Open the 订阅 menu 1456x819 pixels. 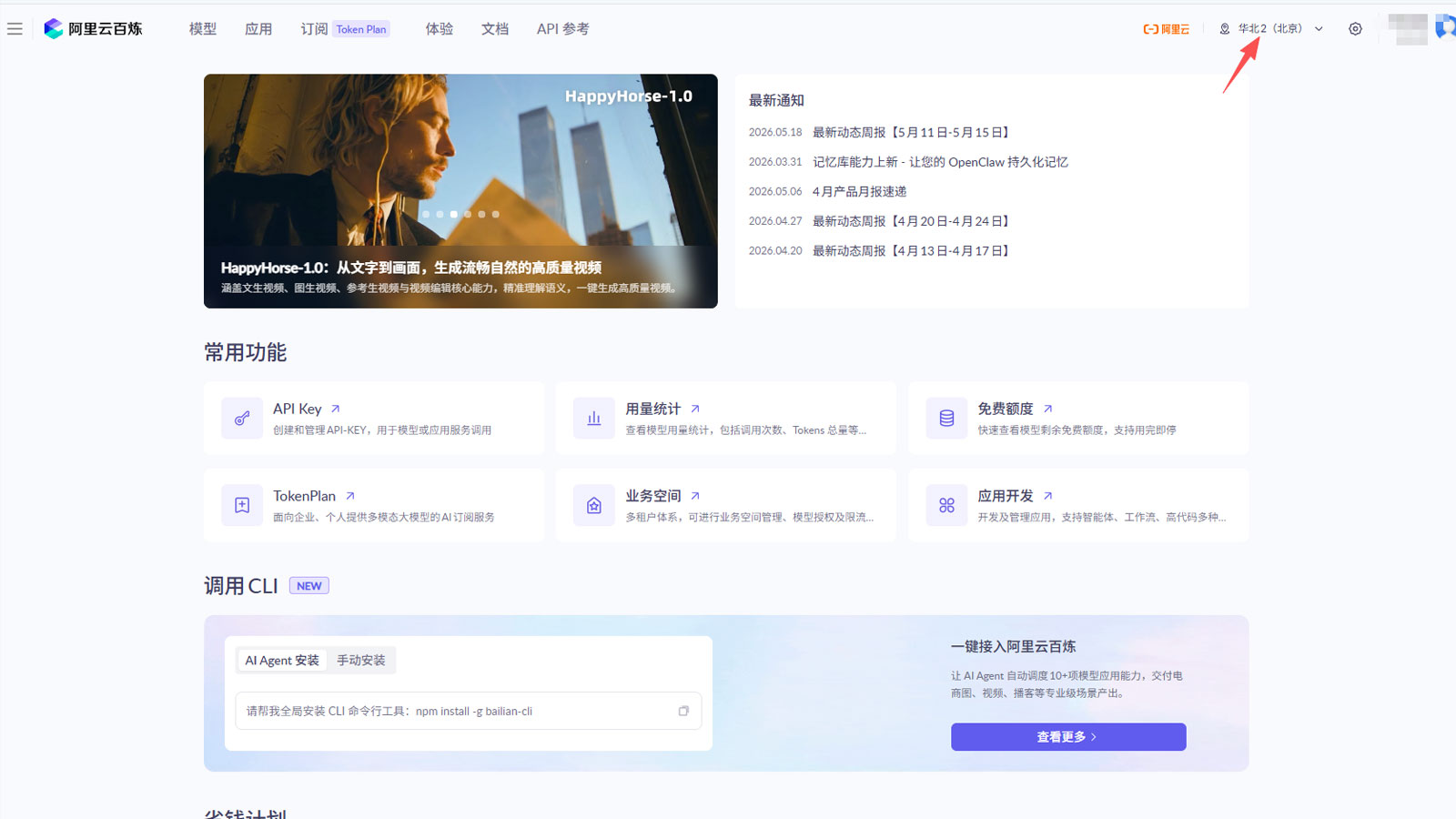pyautogui.click(x=314, y=29)
